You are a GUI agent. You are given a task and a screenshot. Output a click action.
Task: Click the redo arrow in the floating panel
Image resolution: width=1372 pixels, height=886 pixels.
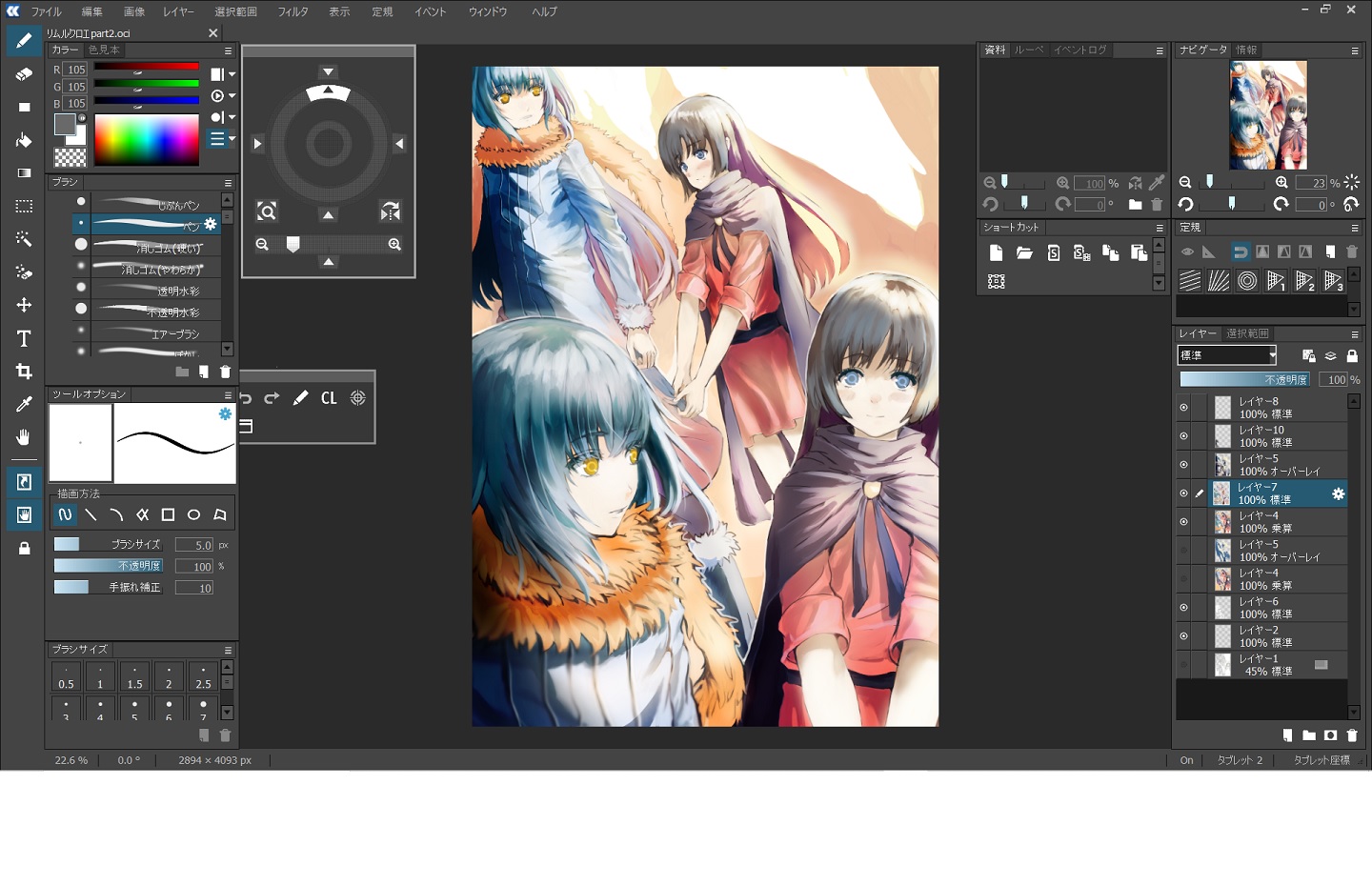(272, 398)
